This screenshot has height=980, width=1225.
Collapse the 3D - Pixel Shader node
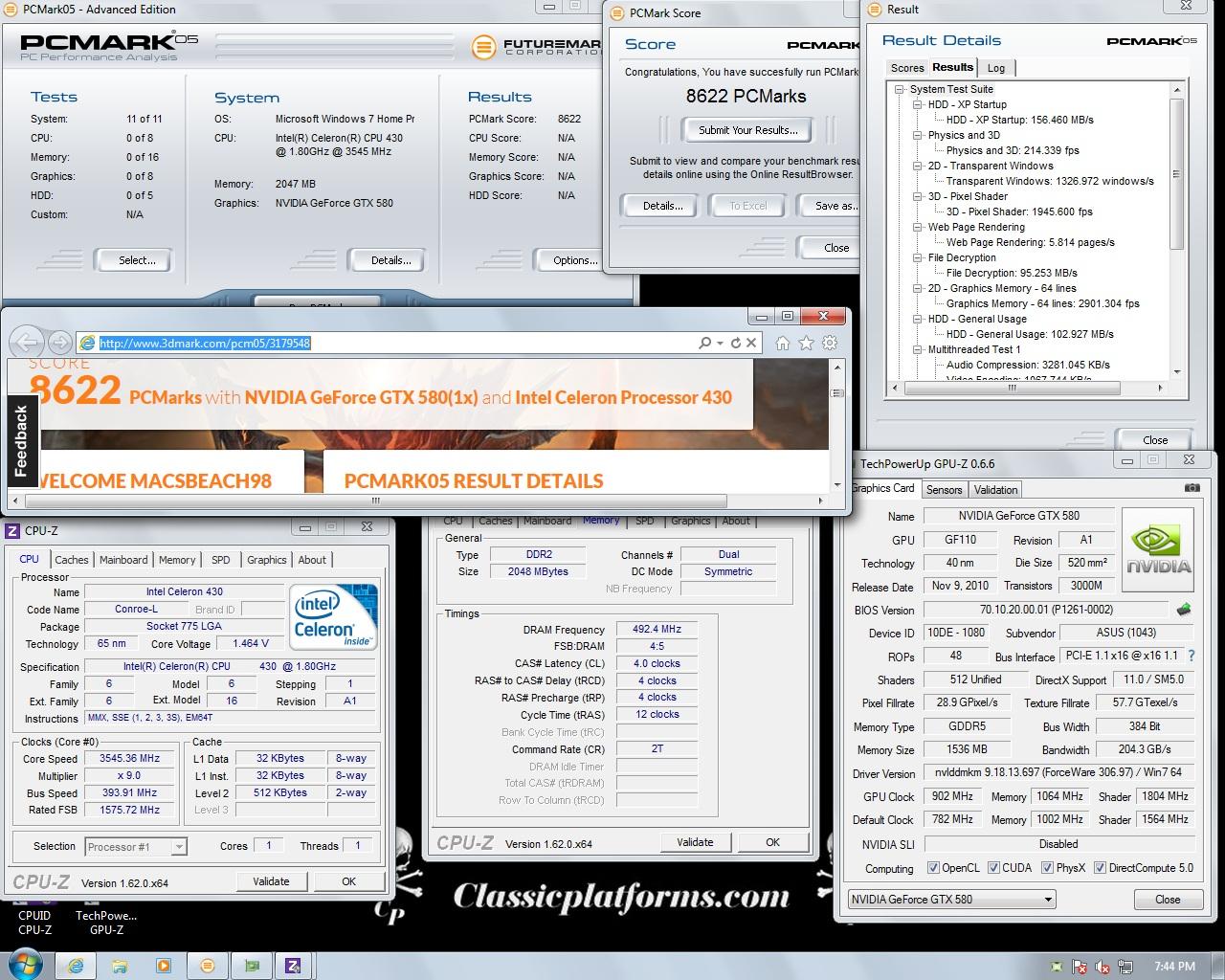click(x=917, y=196)
